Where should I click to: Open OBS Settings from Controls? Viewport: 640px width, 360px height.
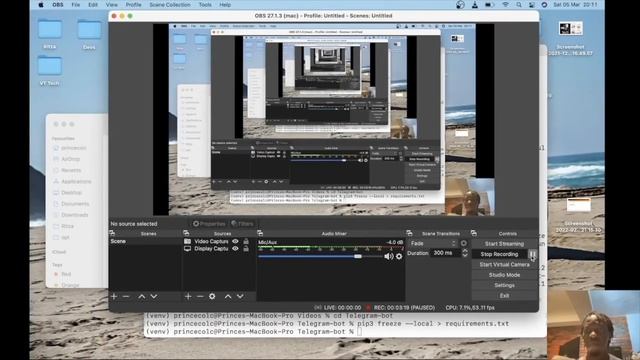(x=504, y=285)
